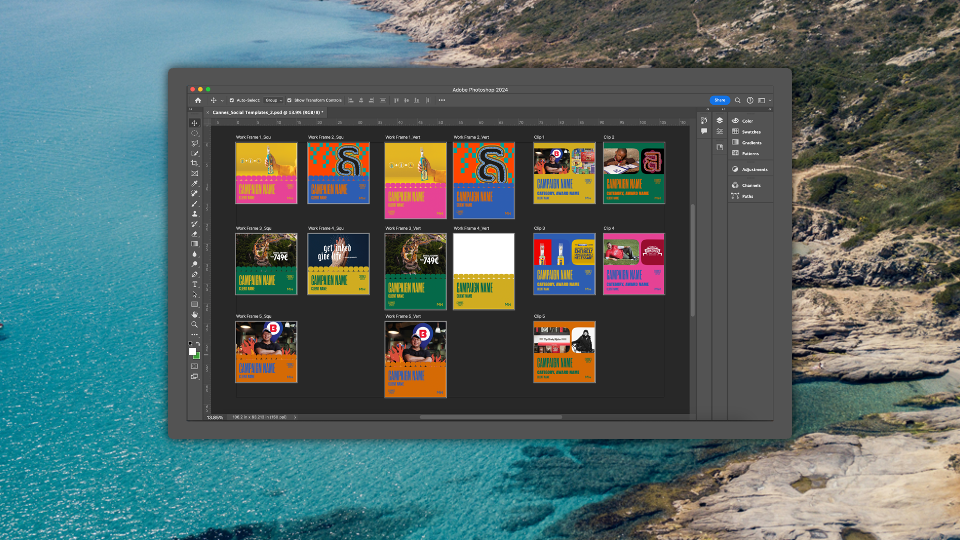Open the Search magnifier icon near Share

pos(738,100)
